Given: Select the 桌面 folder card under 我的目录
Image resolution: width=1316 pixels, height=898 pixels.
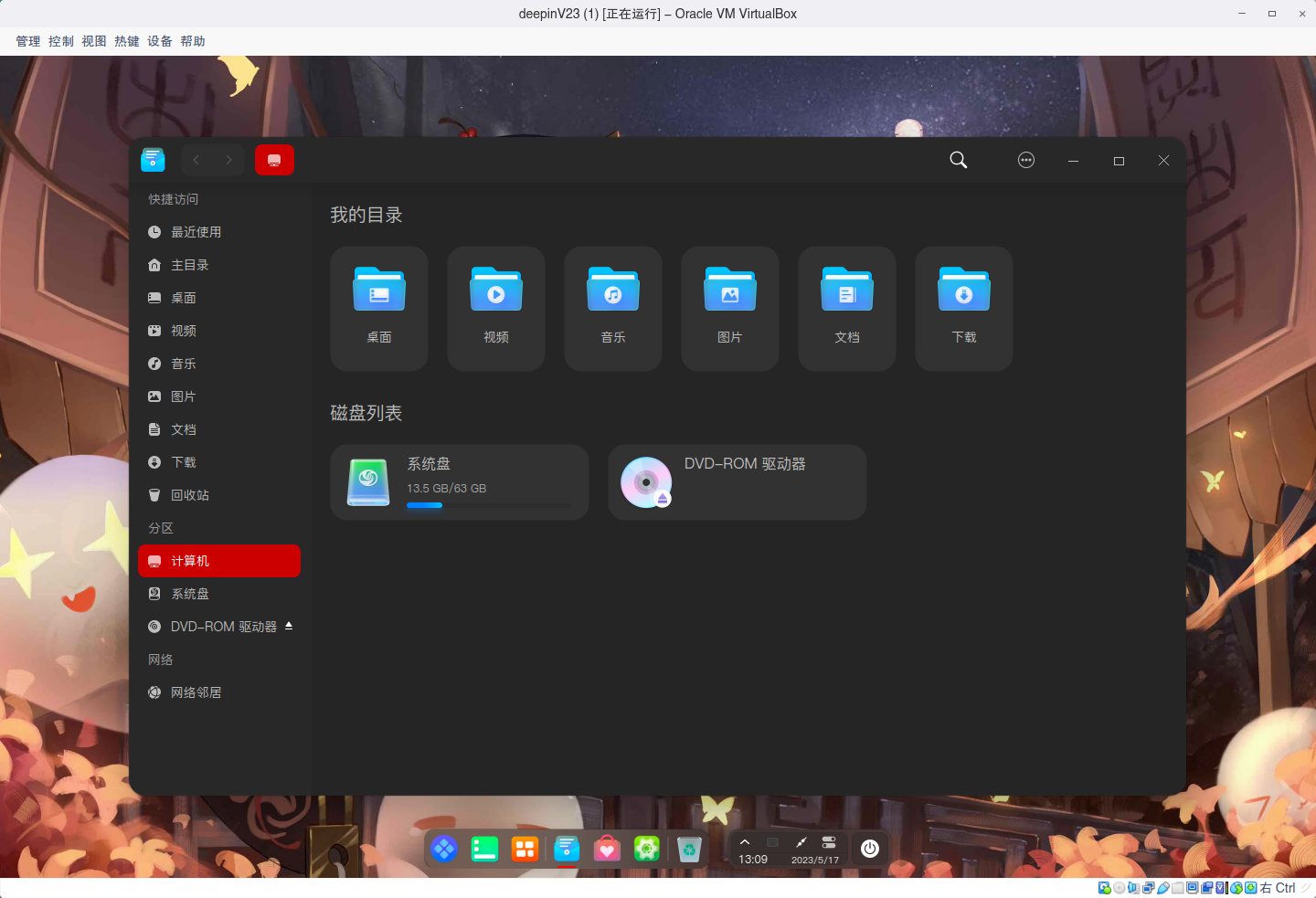Looking at the screenshot, I should [x=379, y=309].
